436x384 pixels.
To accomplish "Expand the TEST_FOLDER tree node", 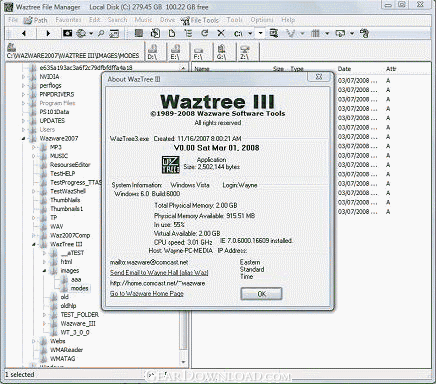I will coord(44,315).
